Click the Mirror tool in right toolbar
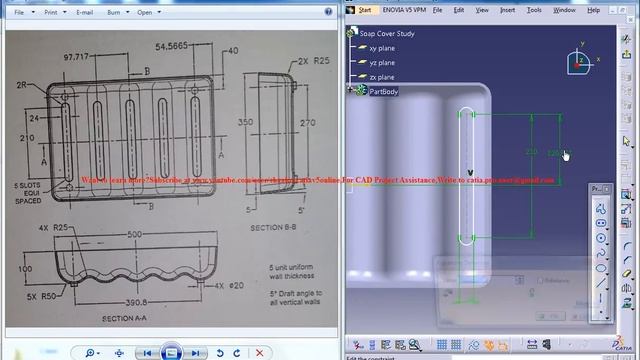 pos(627,288)
